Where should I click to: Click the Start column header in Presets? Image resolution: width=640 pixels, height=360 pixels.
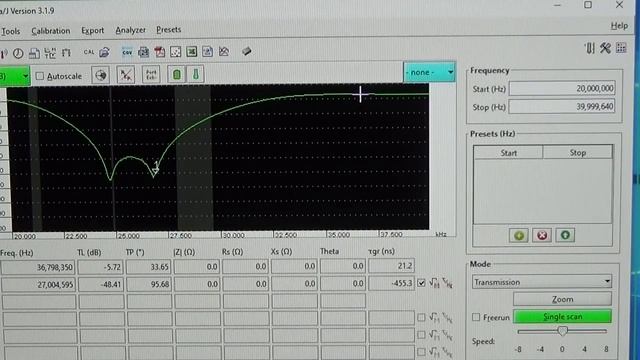[x=508, y=153]
